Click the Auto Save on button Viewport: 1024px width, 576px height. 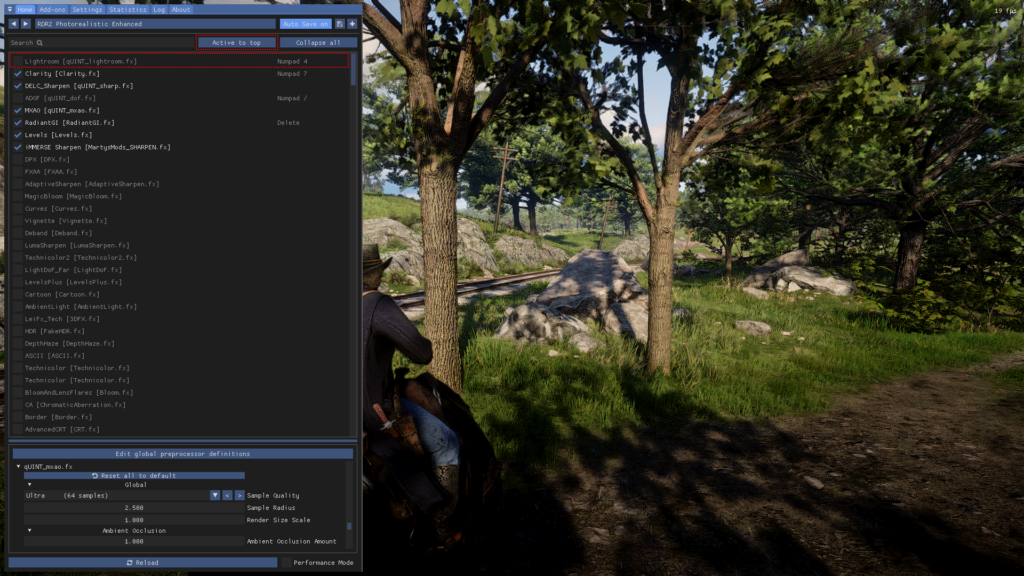[x=306, y=24]
